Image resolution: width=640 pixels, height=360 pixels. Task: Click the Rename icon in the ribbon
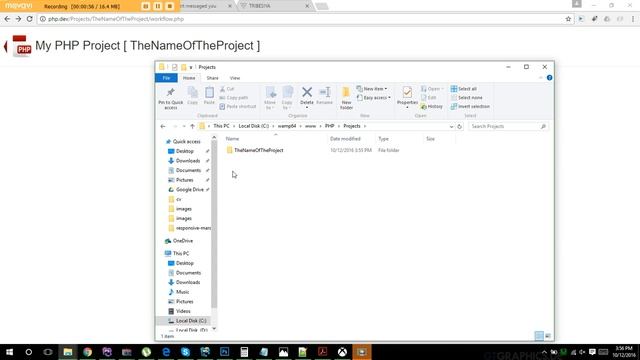[x=325, y=92]
